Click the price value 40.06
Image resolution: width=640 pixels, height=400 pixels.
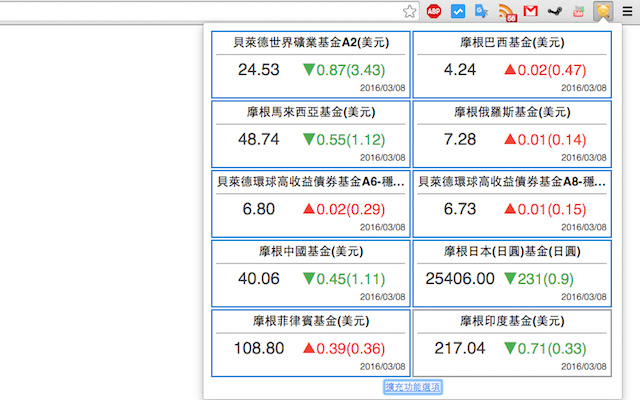tap(259, 279)
